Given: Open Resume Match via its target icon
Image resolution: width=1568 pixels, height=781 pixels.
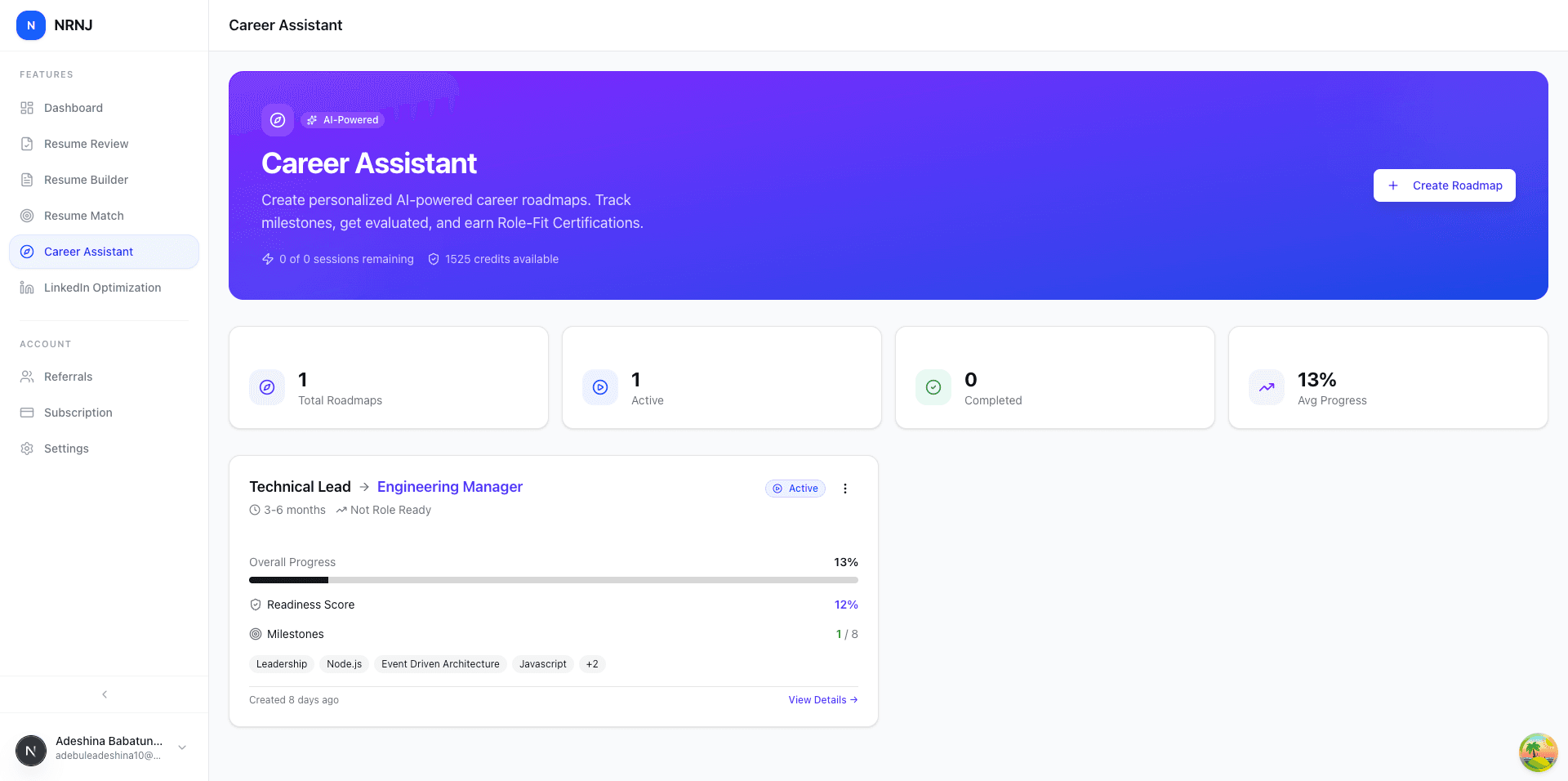Looking at the screenshot, I should (27, 215).
